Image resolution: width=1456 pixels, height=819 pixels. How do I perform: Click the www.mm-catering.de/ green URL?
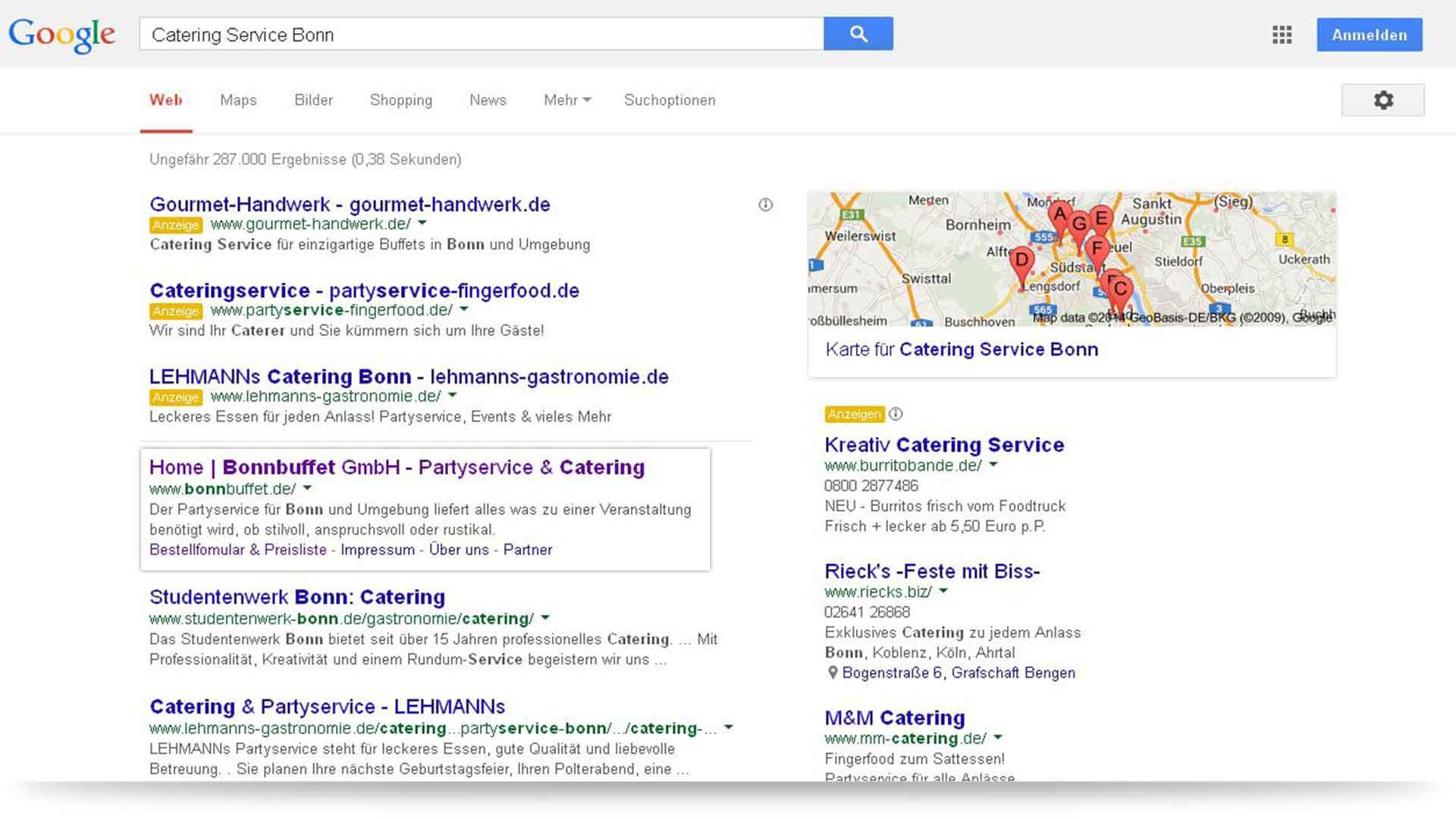tap(905, 739)
